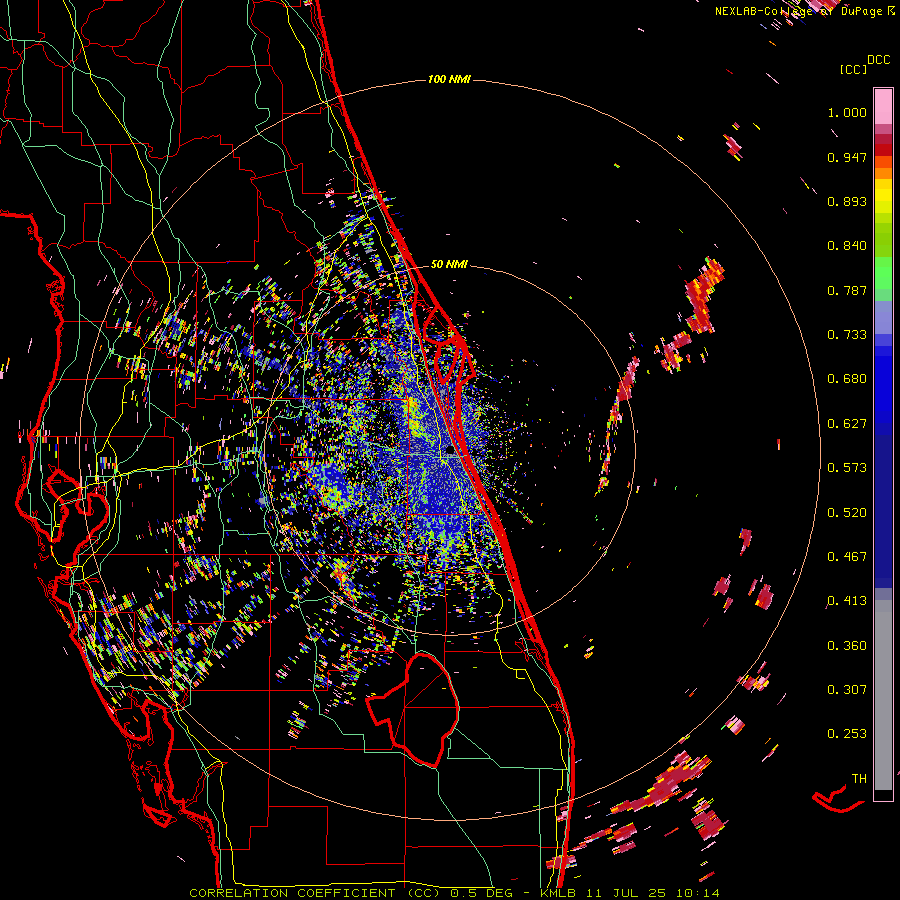Select the 0.947 scale value
The height and width of the screenshot is (900, 900).
point(847,157)
